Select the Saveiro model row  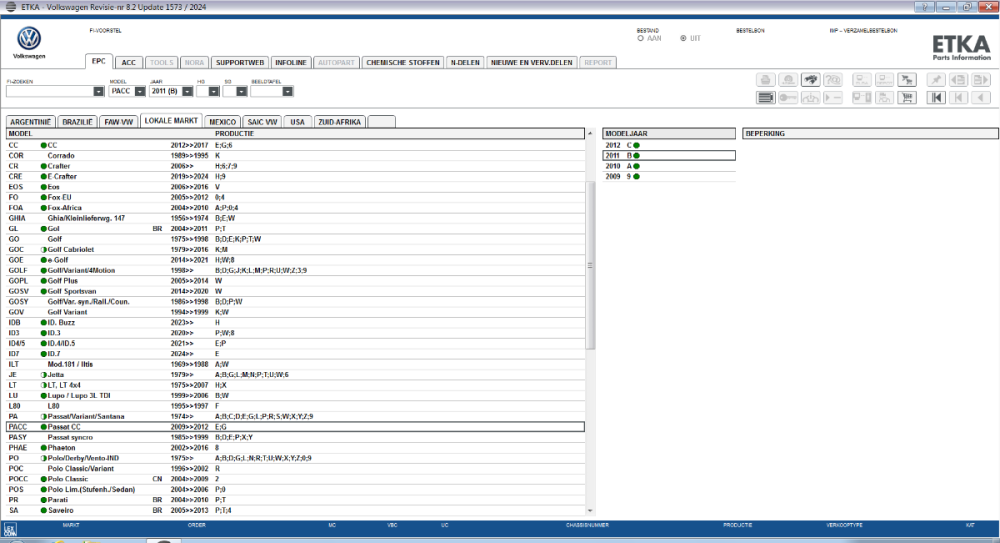click(295, 510)
